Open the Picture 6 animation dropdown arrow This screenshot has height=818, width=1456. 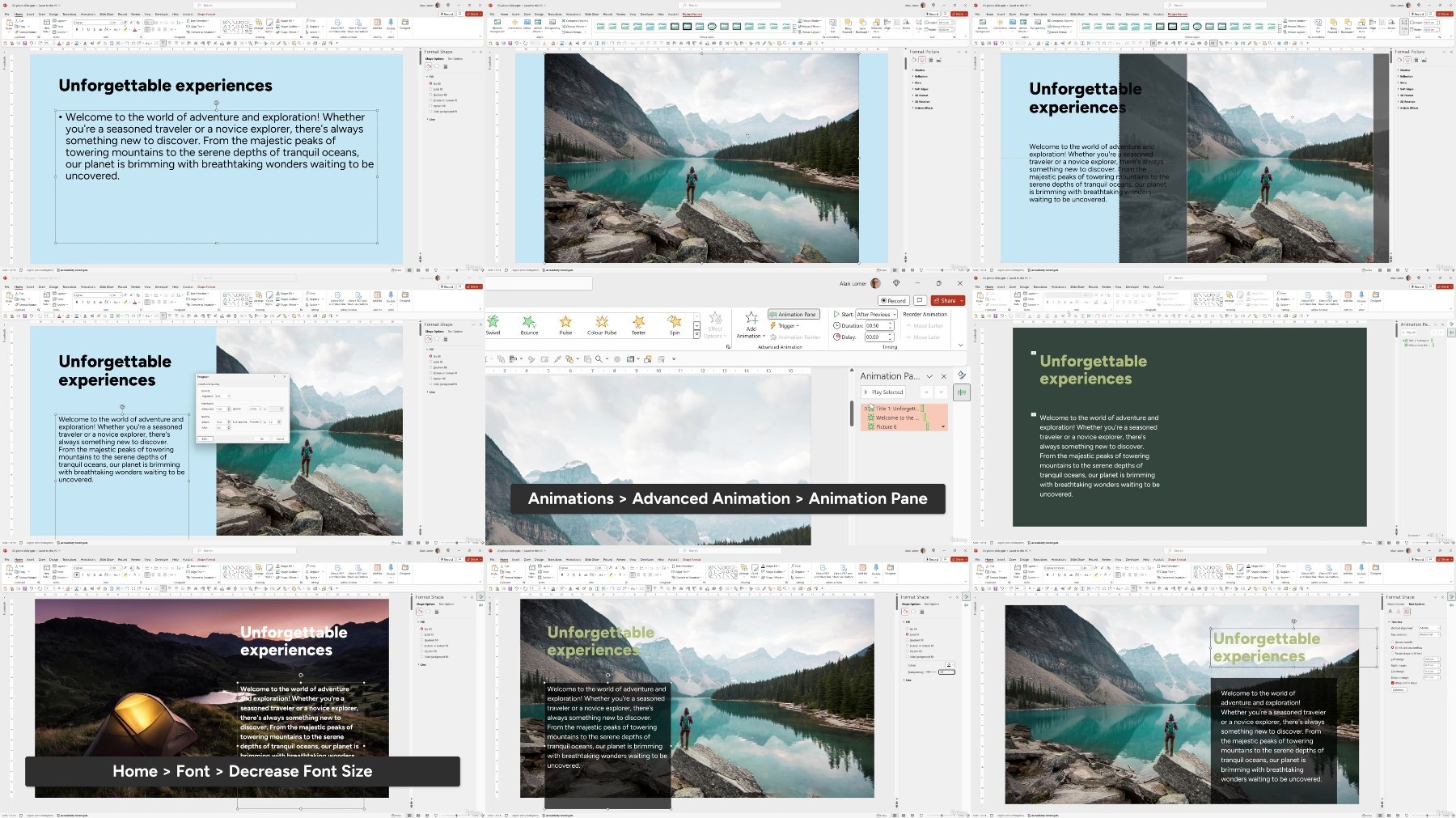pyautogui.click(x=942, y=426)
